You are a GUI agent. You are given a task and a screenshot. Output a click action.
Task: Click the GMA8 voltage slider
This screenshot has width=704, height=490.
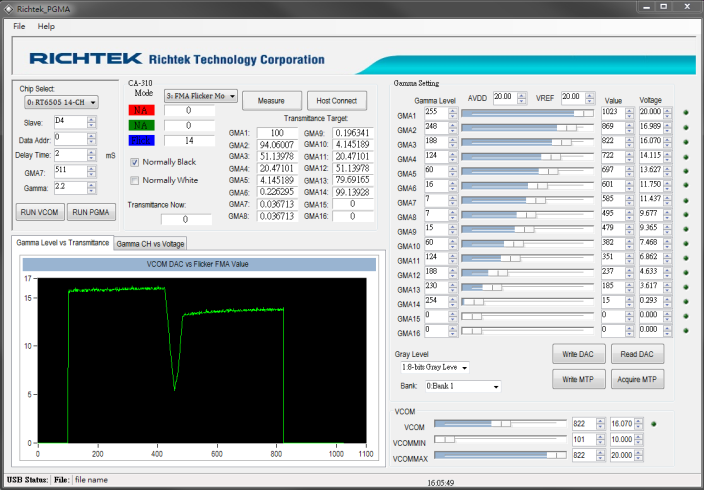527,215
